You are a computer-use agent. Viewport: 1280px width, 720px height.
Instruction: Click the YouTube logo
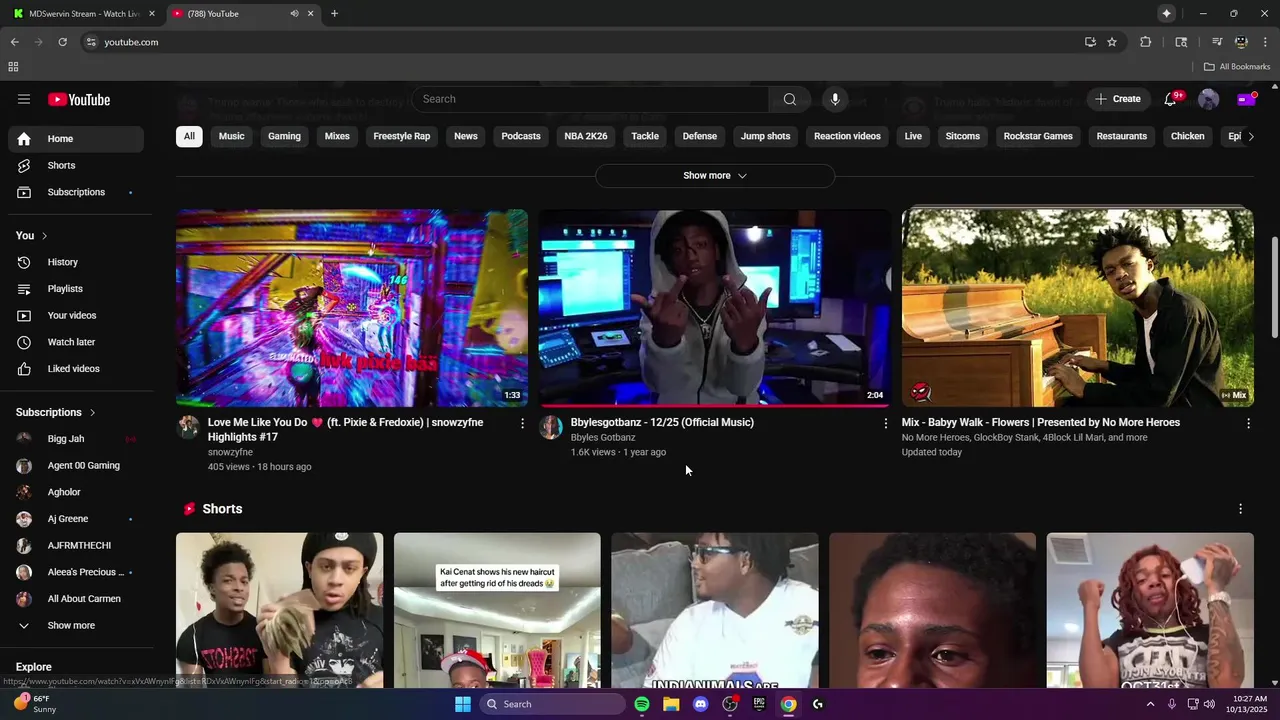[79, 99]
